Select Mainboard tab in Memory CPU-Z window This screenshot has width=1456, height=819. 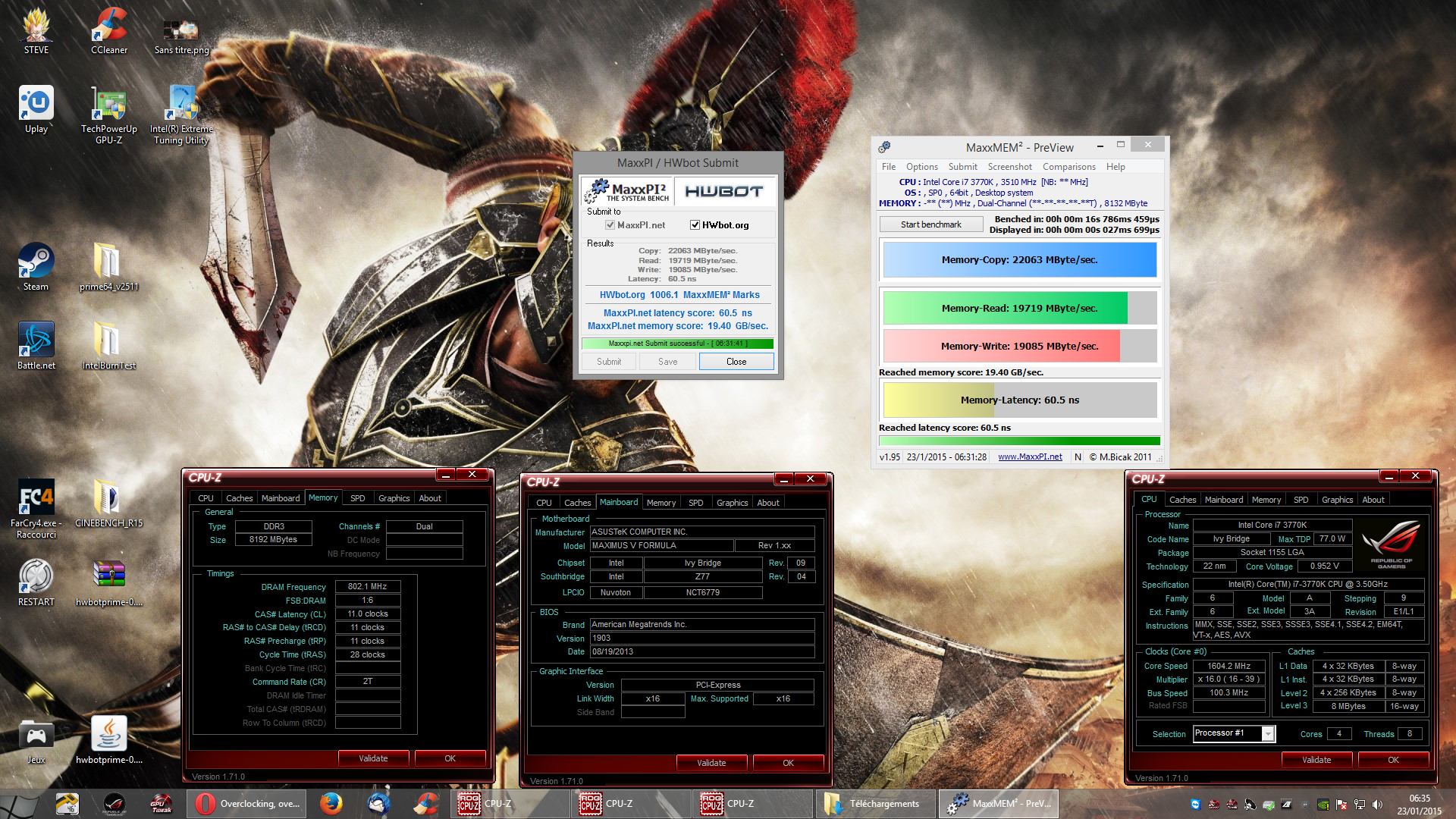[281, 498]
